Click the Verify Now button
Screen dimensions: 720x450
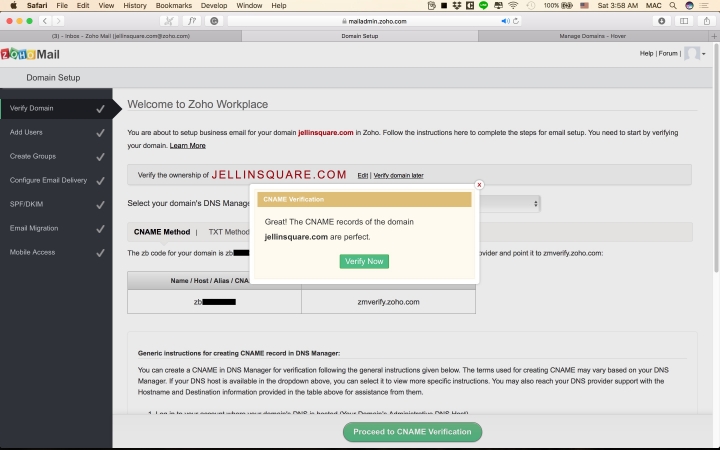click(364, 261)
